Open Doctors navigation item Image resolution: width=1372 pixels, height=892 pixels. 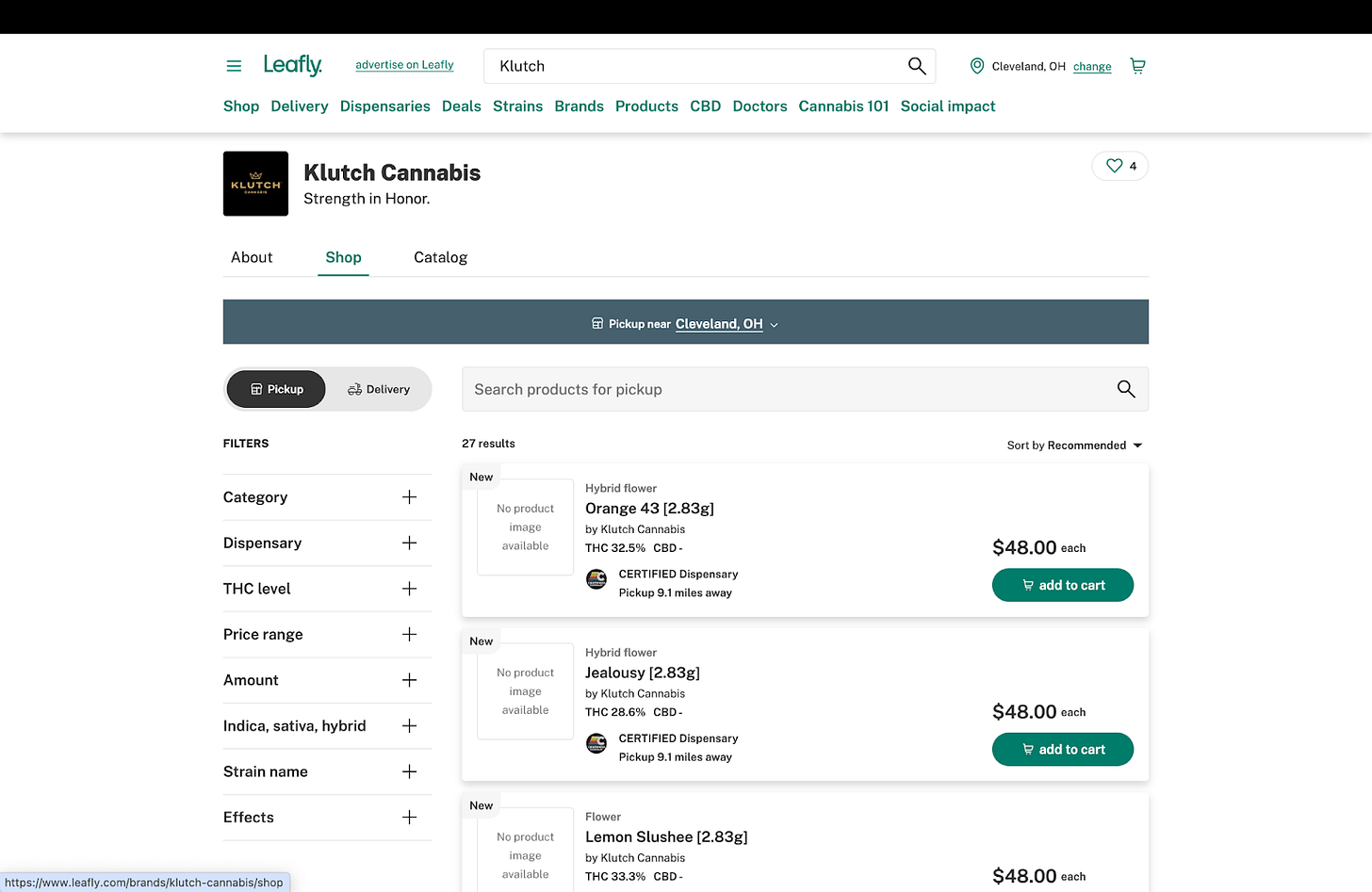pos(760,106)
